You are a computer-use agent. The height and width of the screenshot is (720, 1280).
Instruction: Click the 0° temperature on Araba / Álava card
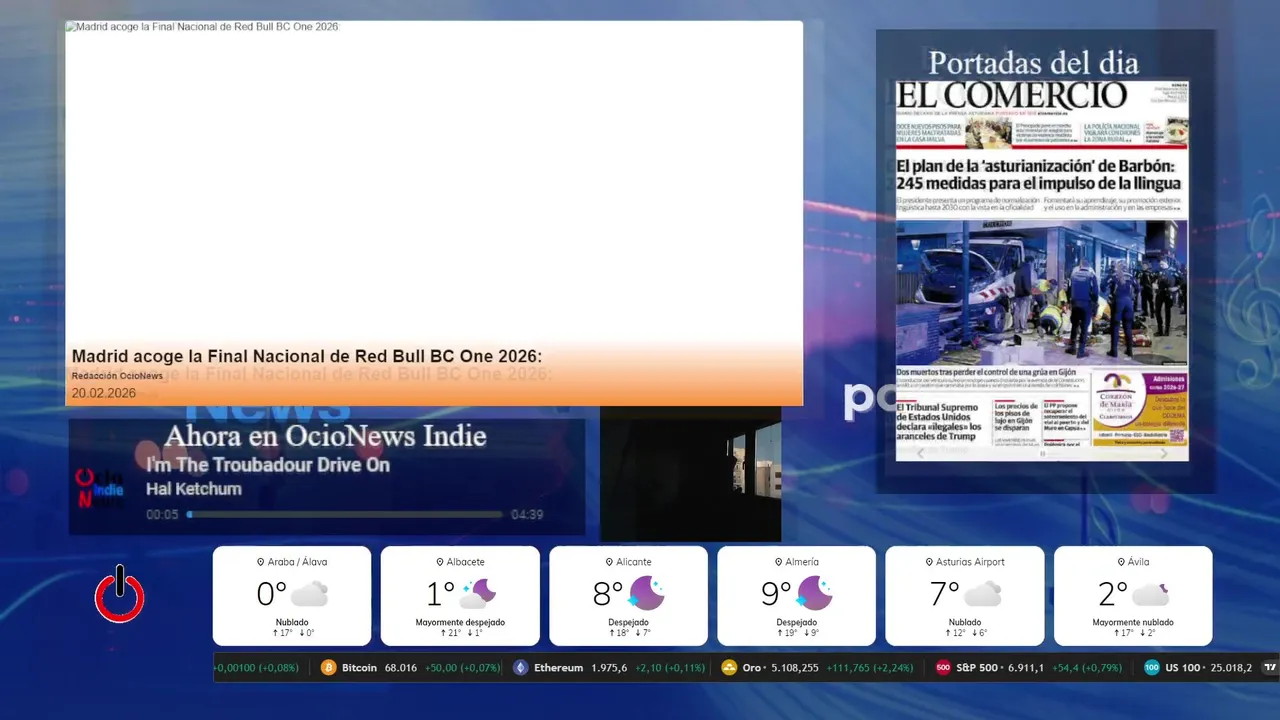(x=271, y=594)
